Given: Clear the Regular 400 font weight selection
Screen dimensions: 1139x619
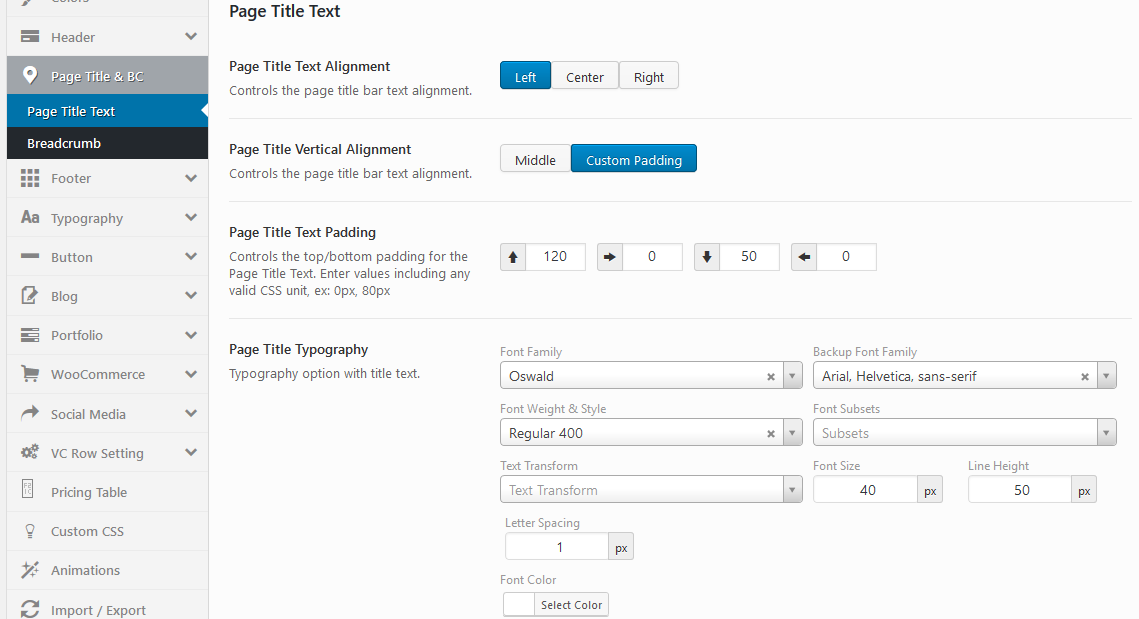Looking at the screenshot, I should point(771,434).
